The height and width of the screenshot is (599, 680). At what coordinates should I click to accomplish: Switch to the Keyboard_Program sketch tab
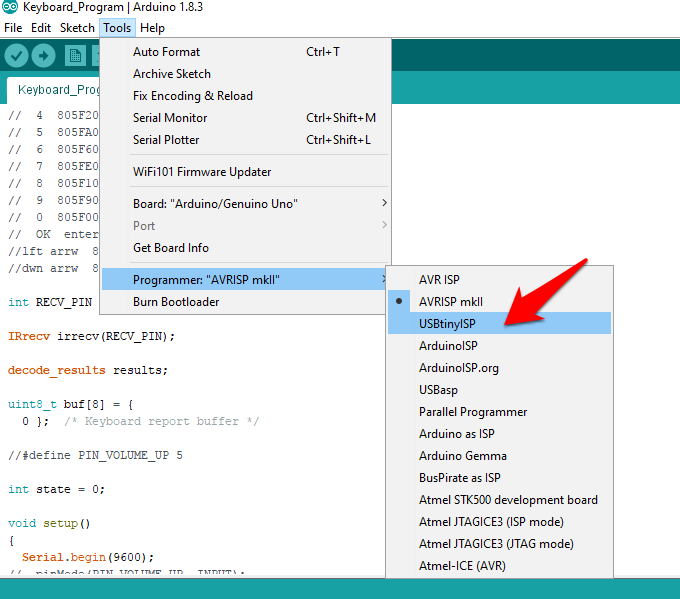54,90
